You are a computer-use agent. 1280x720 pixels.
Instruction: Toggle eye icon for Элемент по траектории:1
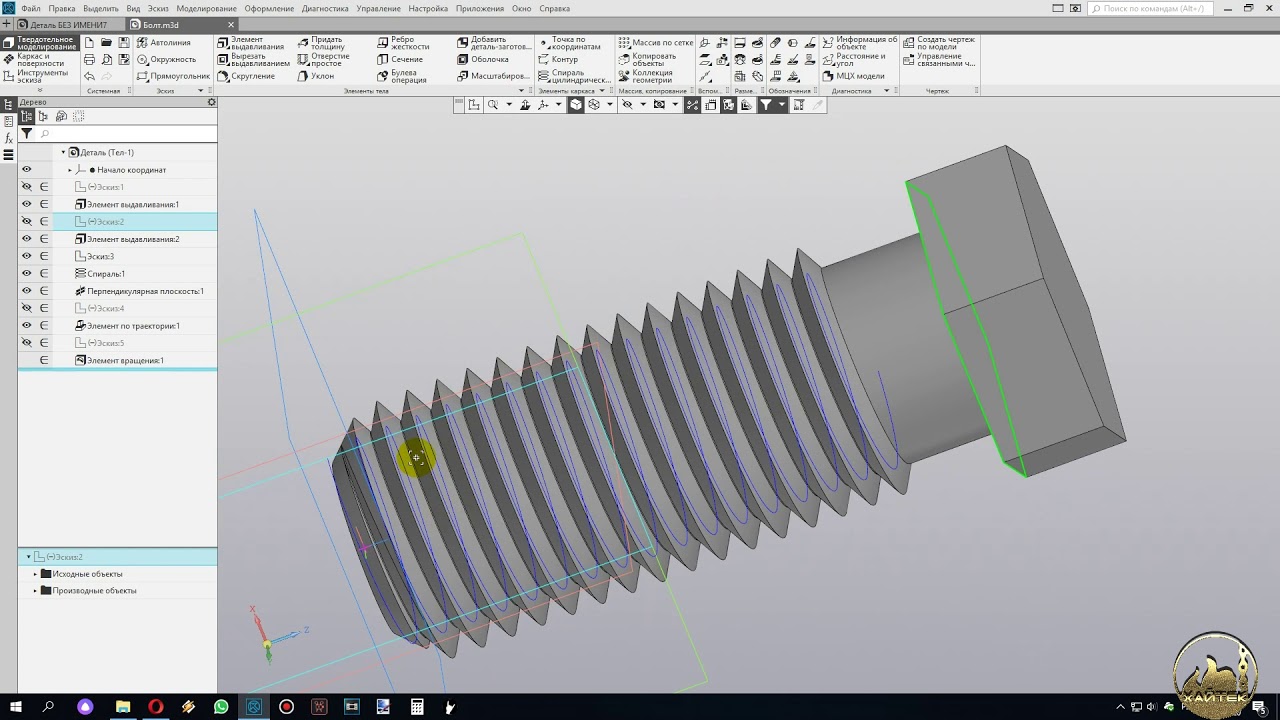27,325
